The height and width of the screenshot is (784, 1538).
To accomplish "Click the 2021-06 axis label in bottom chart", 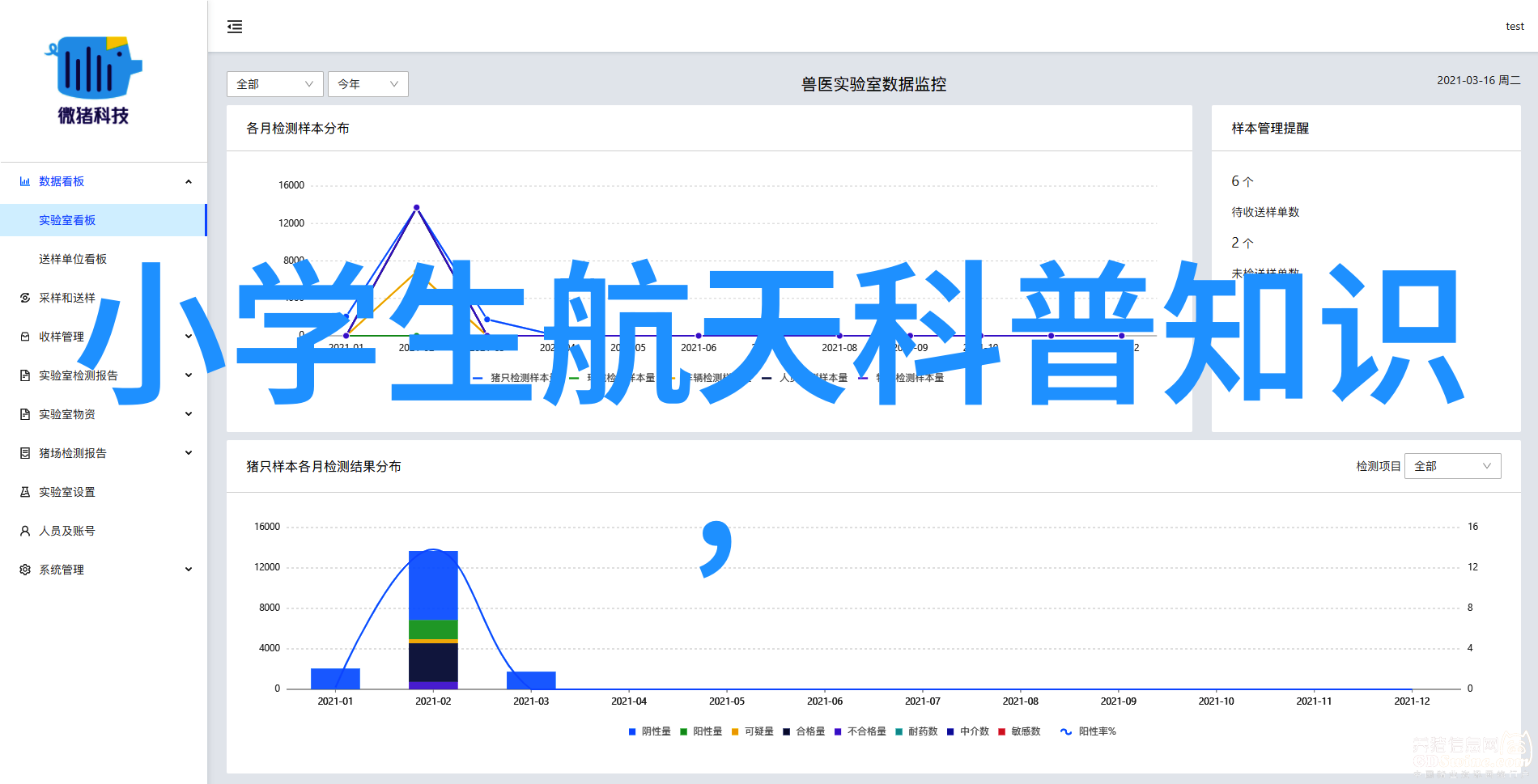I will point(825,701).
